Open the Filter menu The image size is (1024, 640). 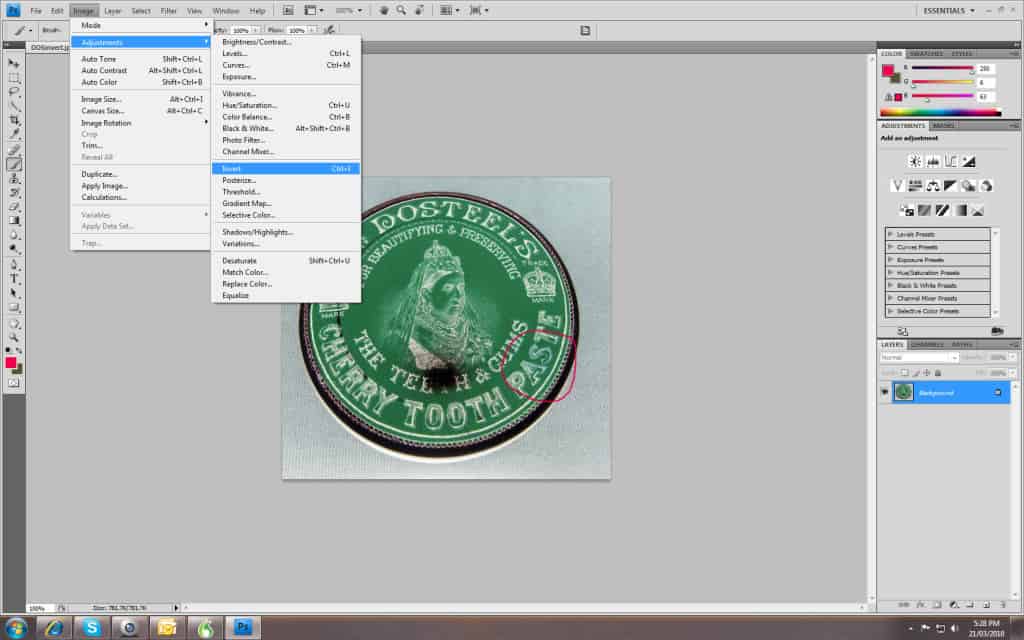[168, 11]
